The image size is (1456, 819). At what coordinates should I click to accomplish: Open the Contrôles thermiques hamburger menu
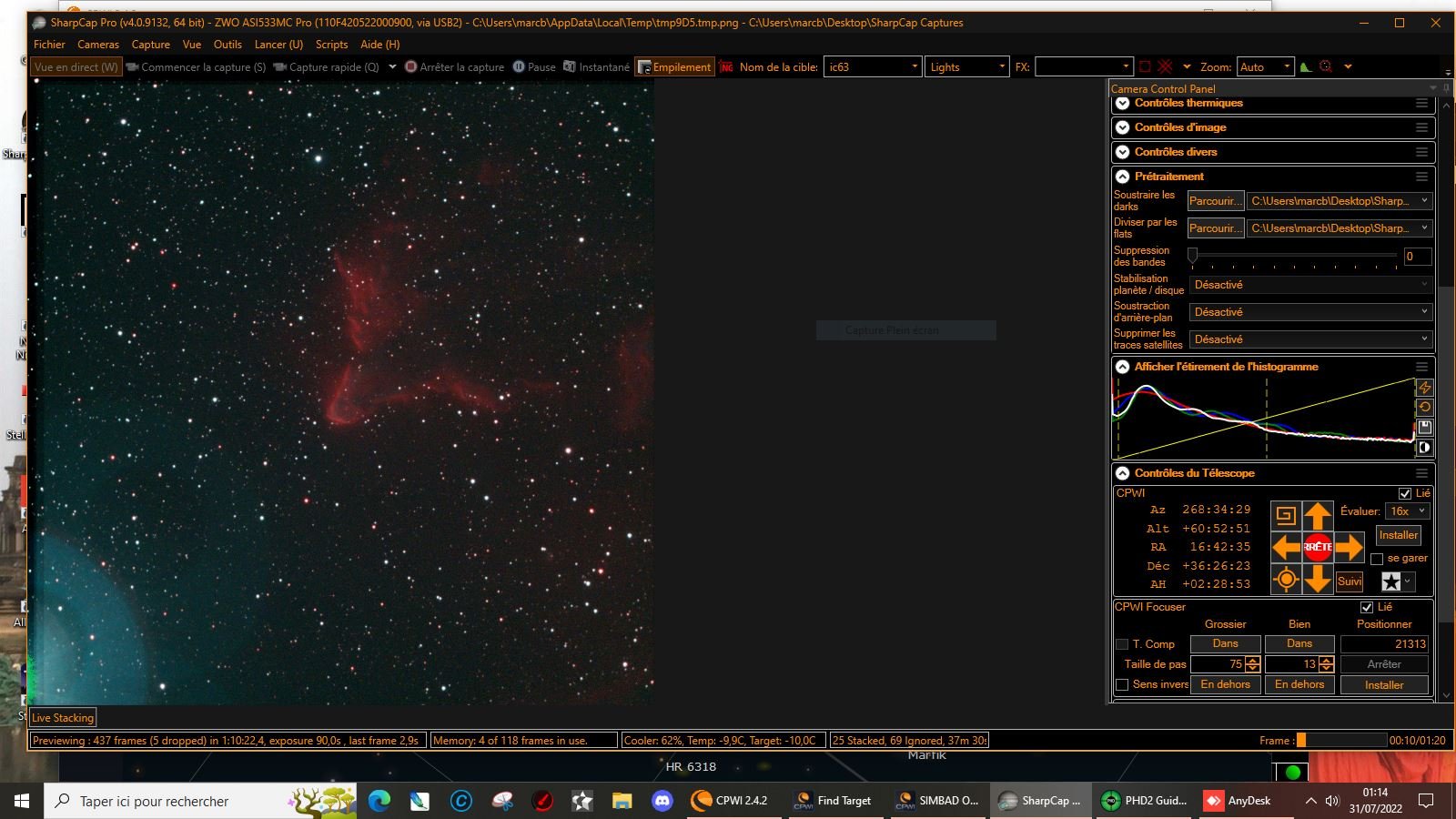coord(1421,104)
